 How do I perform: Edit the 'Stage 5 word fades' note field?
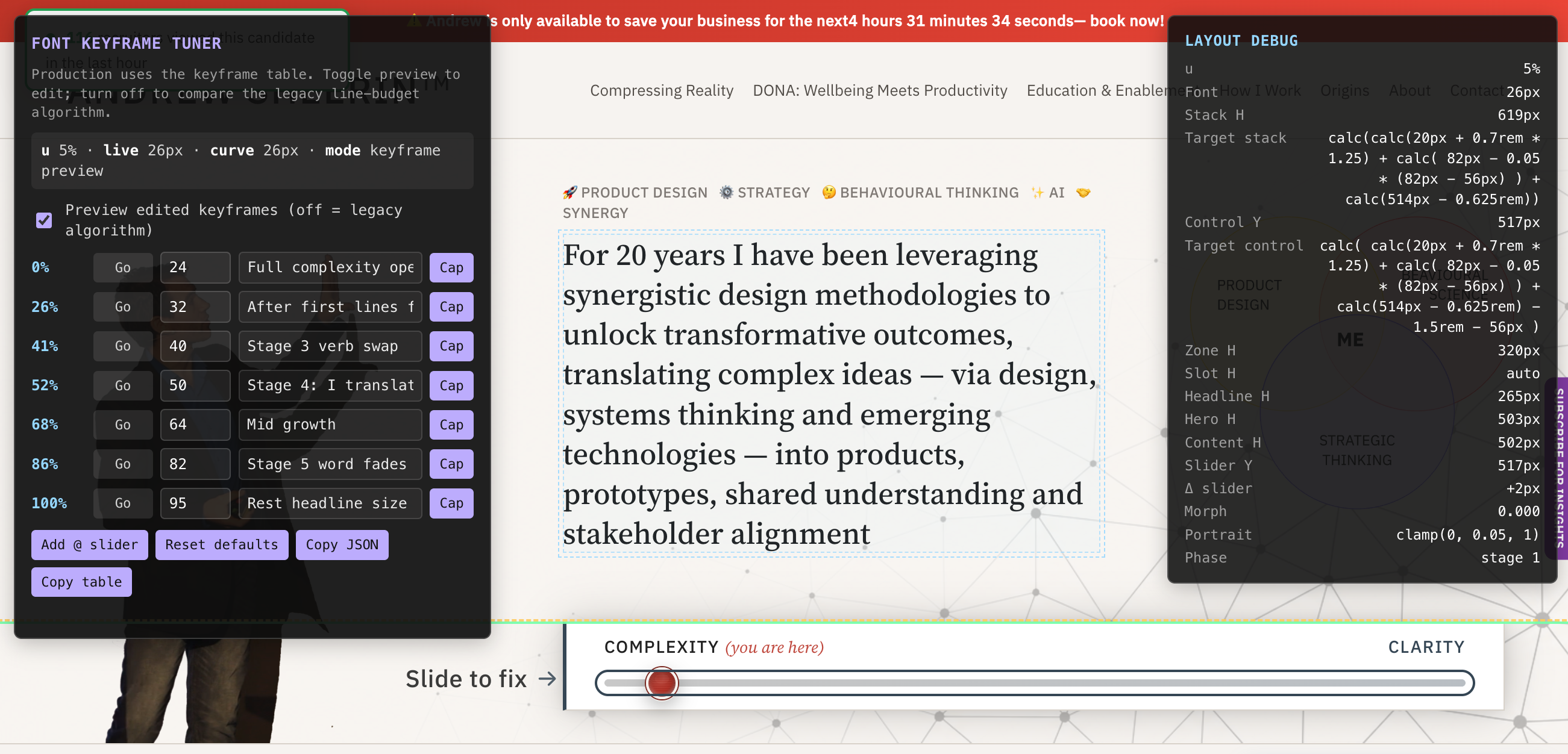(x=330, y=464)
